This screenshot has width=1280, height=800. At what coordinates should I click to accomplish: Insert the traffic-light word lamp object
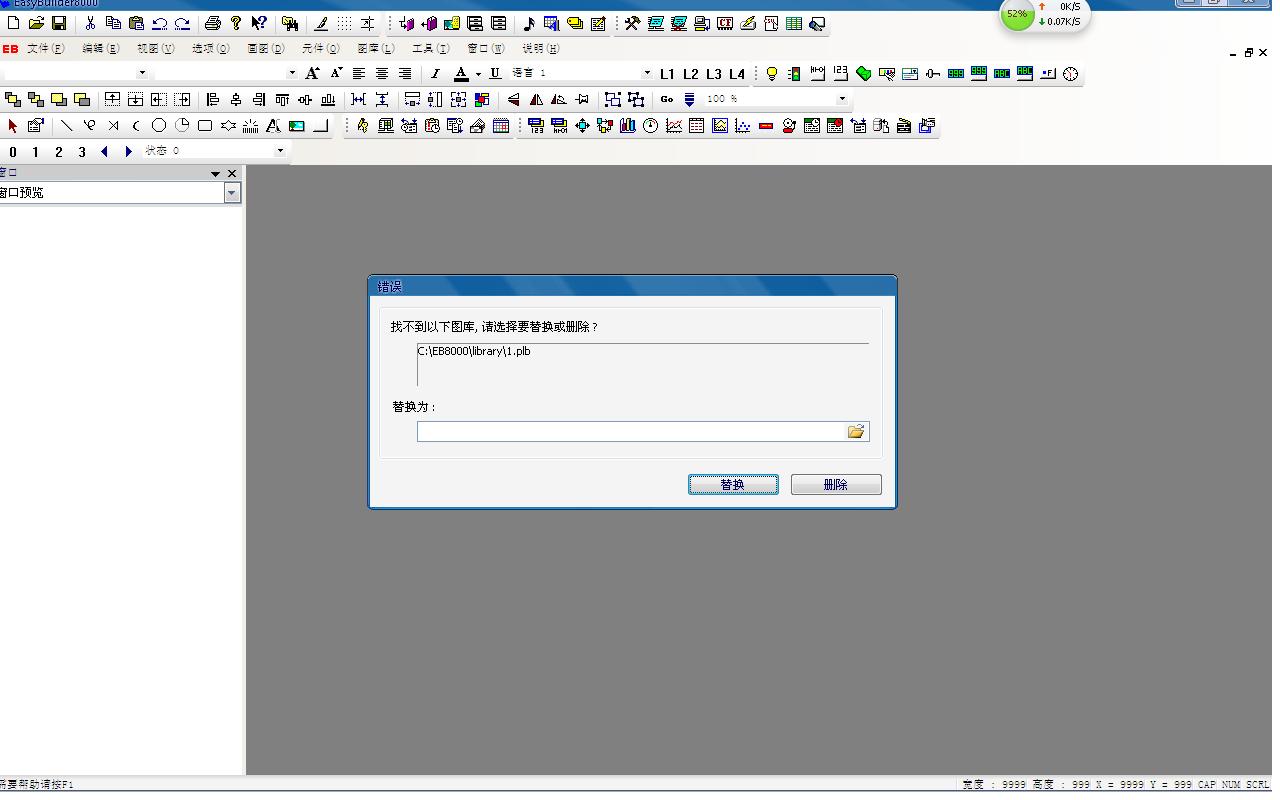(794, 73)
